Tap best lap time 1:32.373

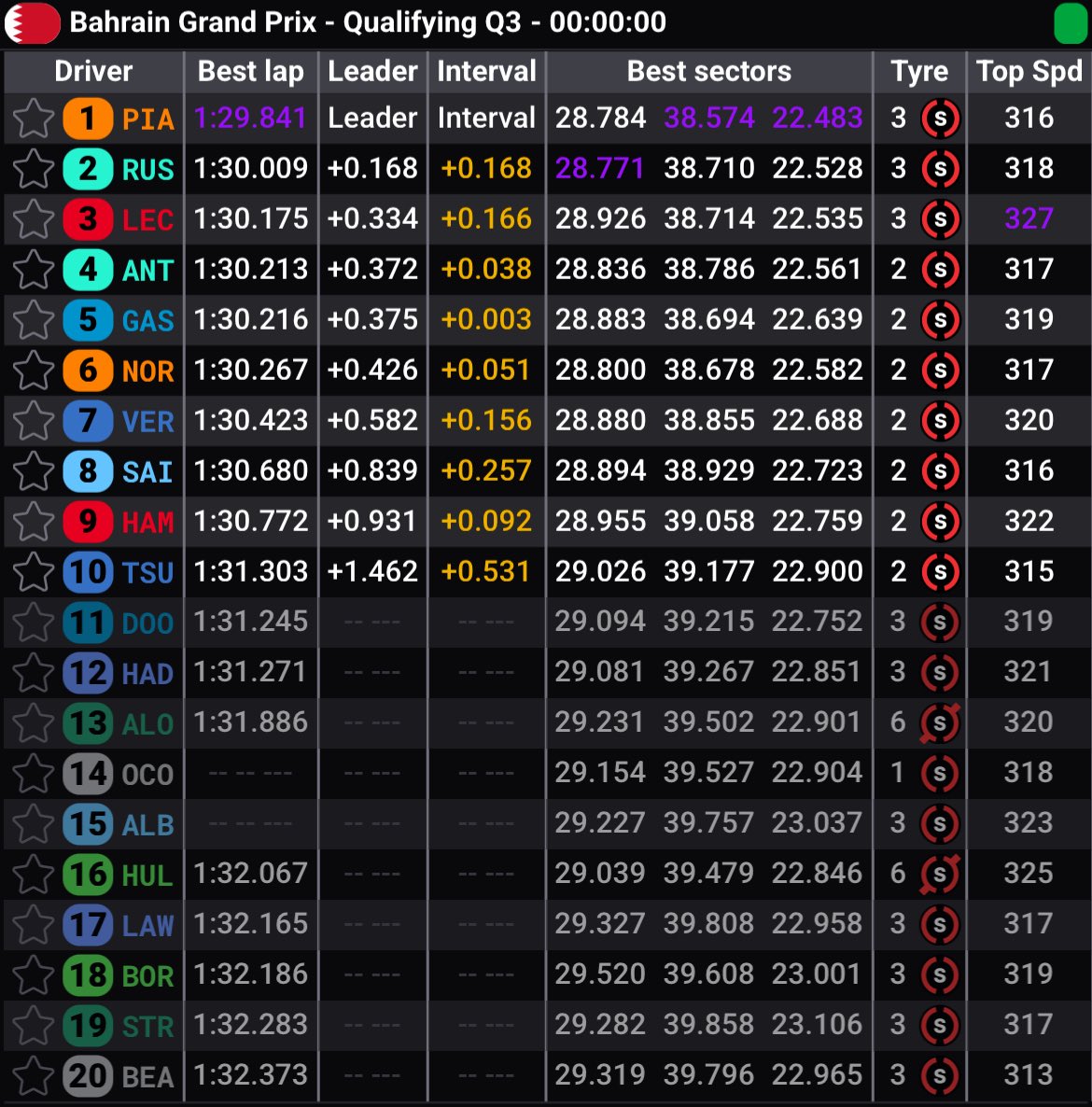(x=250, y=1074)
